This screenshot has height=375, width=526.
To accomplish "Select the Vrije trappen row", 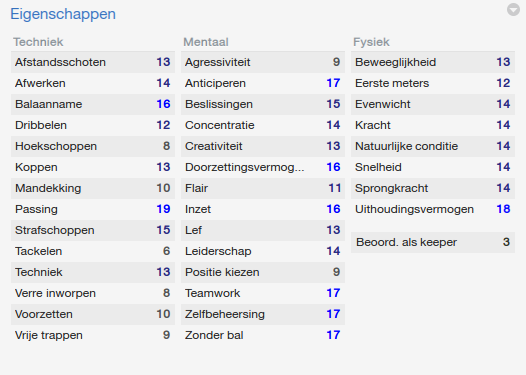I will 93,335.
